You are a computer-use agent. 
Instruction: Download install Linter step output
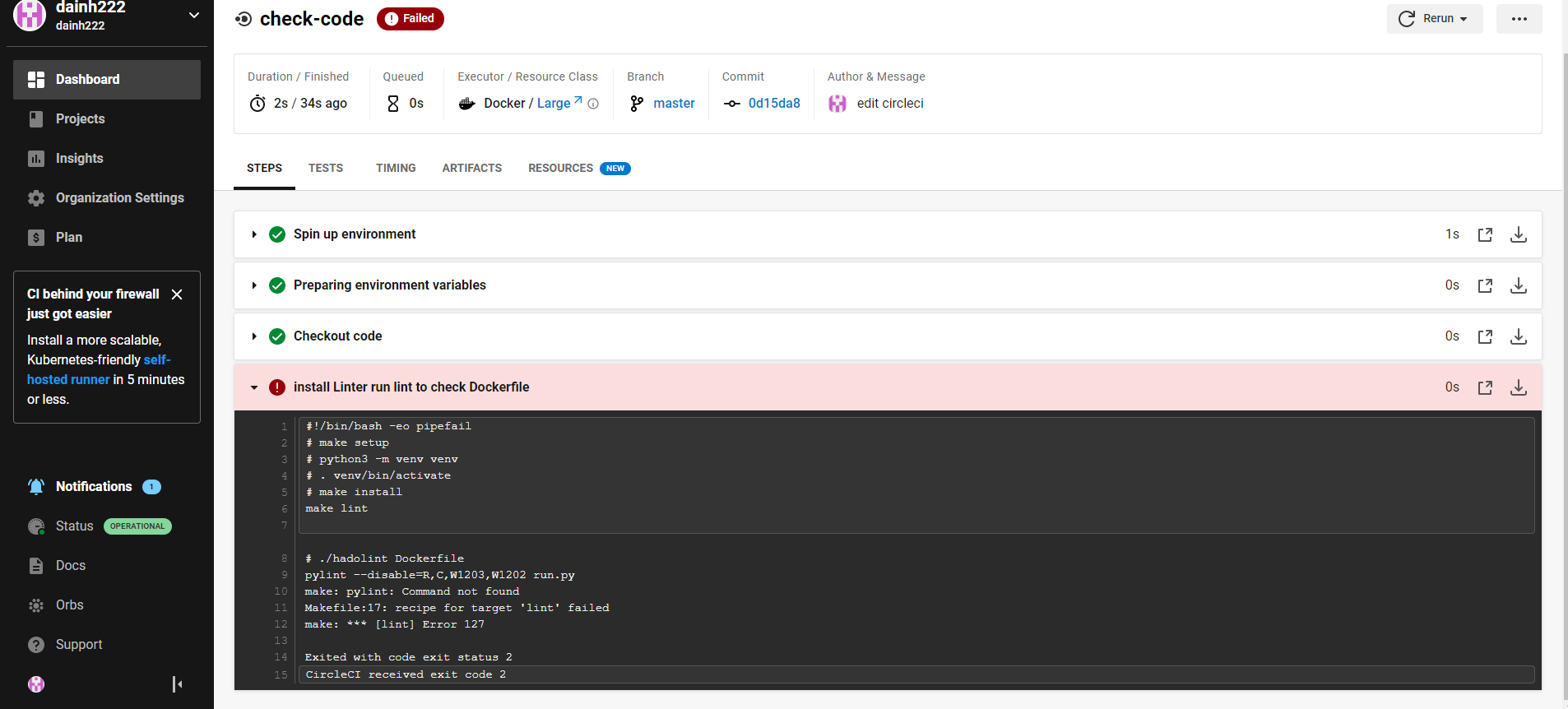coord(1519,387)
